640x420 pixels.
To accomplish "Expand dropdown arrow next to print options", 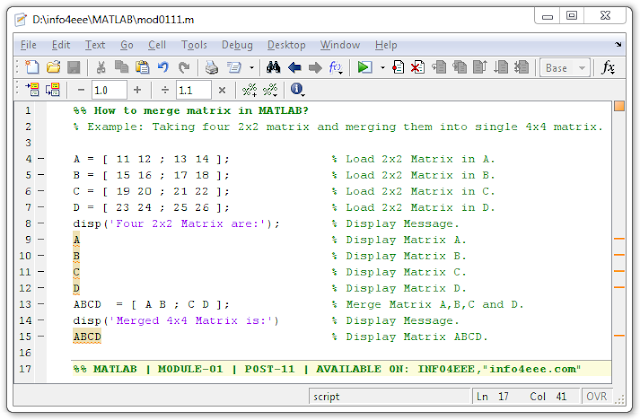I will (x=252, y=67).
